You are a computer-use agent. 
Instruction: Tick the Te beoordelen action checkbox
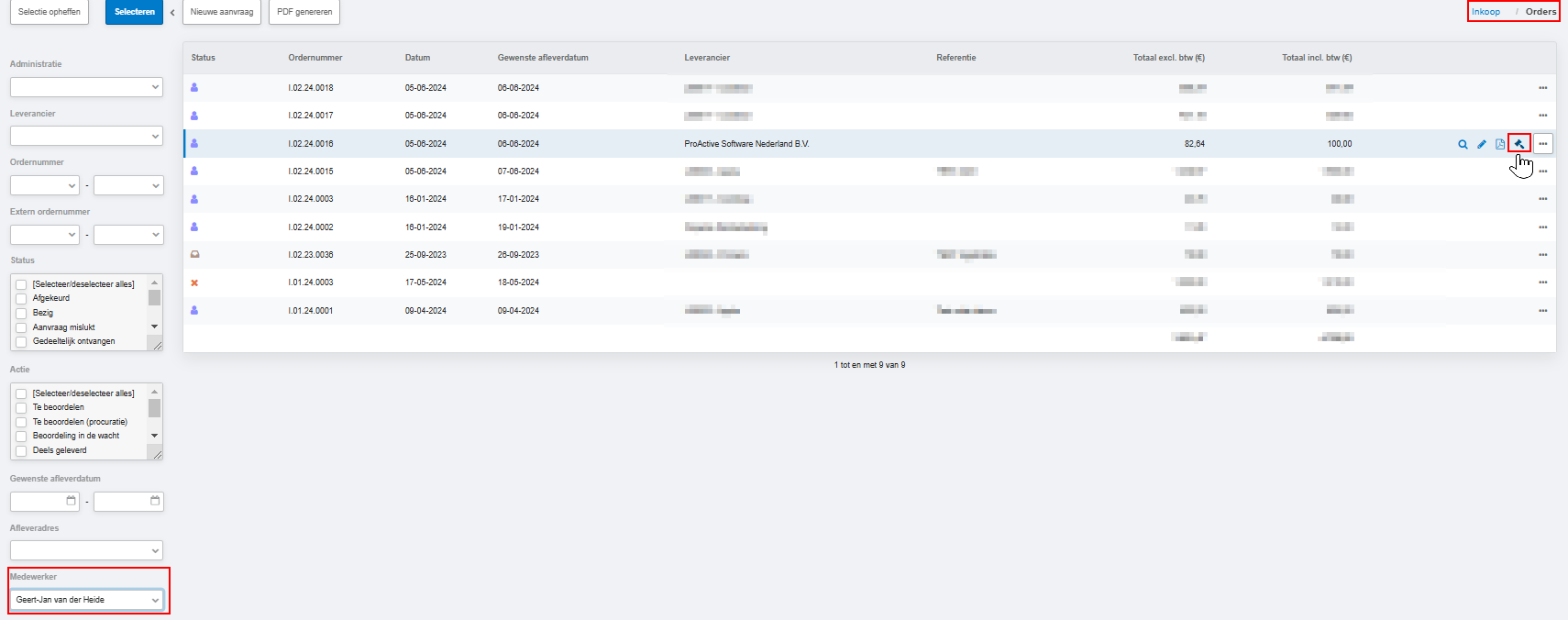point(21,408)
